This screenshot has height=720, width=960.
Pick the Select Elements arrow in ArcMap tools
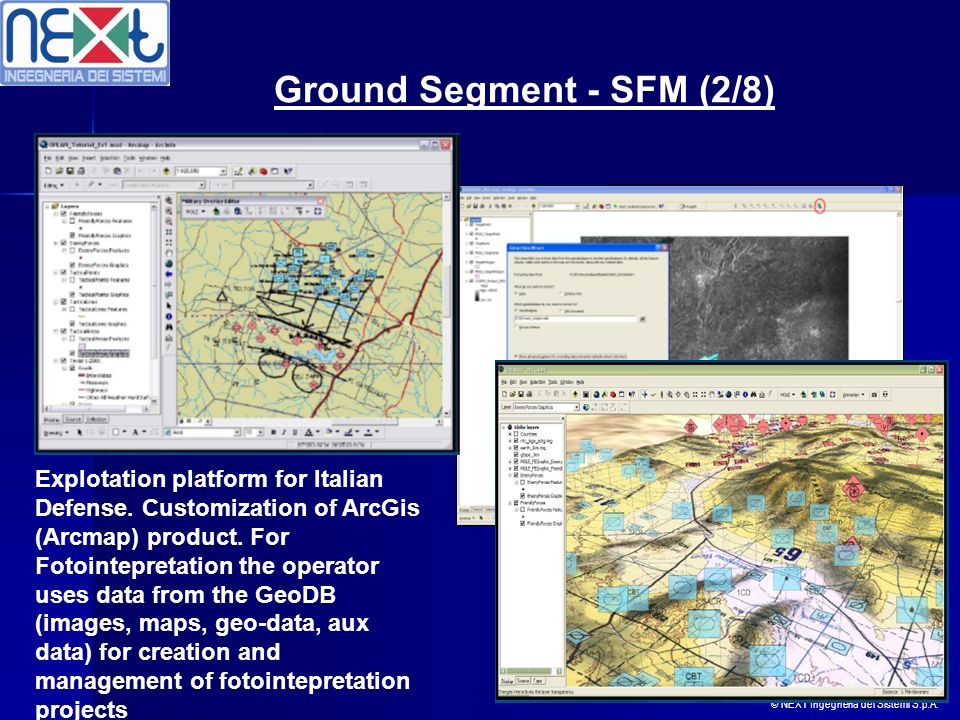(x=169, y=306)
